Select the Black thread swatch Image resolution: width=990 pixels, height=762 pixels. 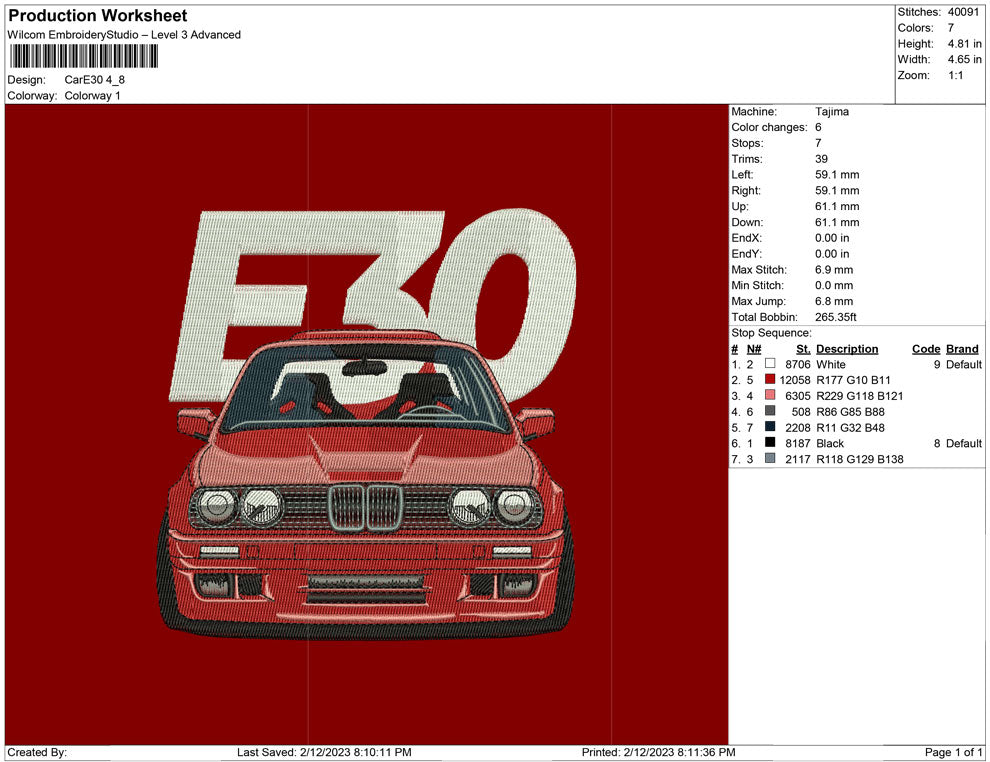770,443
